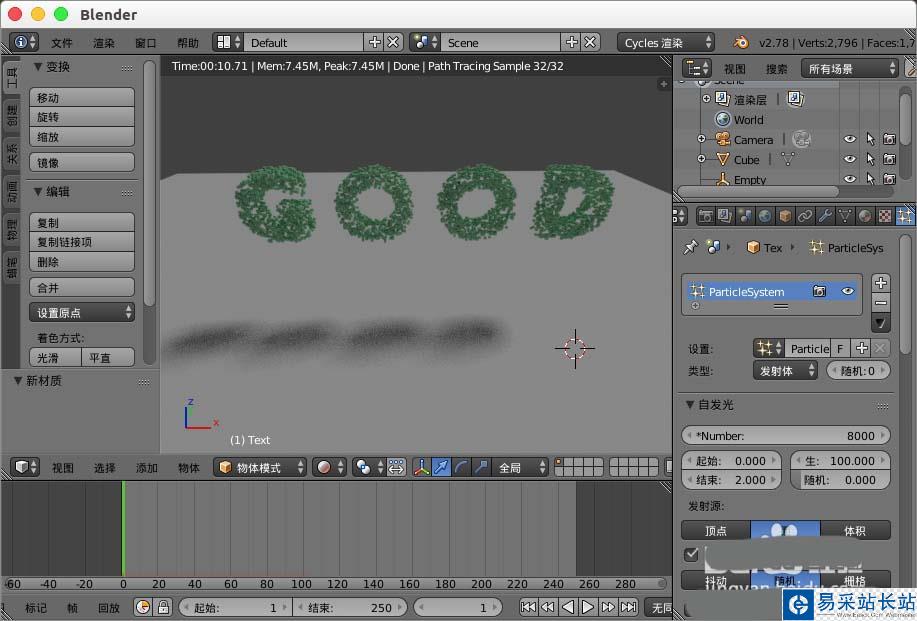Click the 移动 button
The image size is (917, 621).
coord(82,97)
